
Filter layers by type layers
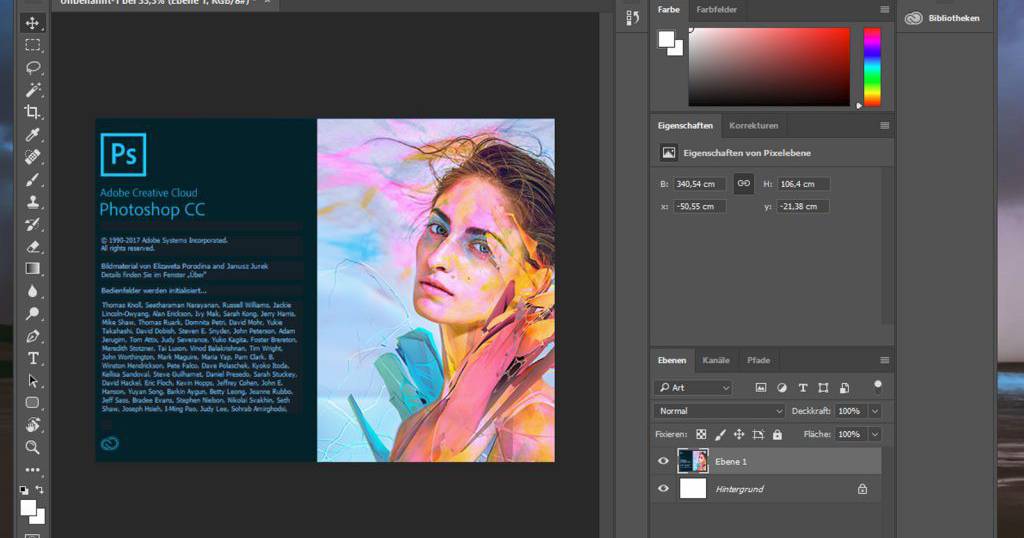click(x=803, y=387)
